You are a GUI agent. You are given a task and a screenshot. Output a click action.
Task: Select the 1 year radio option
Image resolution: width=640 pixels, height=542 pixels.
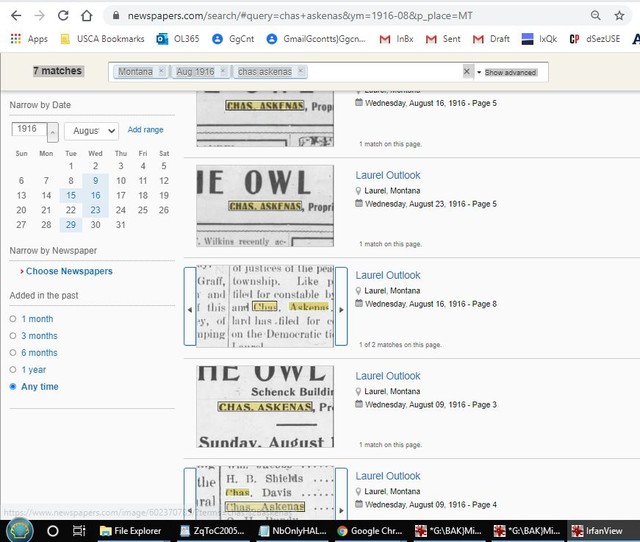click(13, 369)
